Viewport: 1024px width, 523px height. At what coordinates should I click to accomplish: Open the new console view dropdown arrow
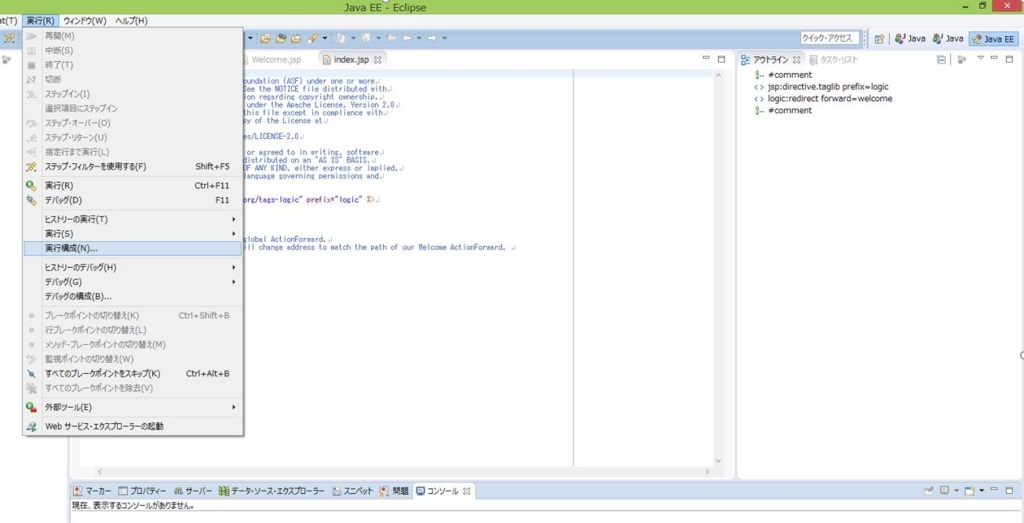pyautogui.click(x=982, y=490)
